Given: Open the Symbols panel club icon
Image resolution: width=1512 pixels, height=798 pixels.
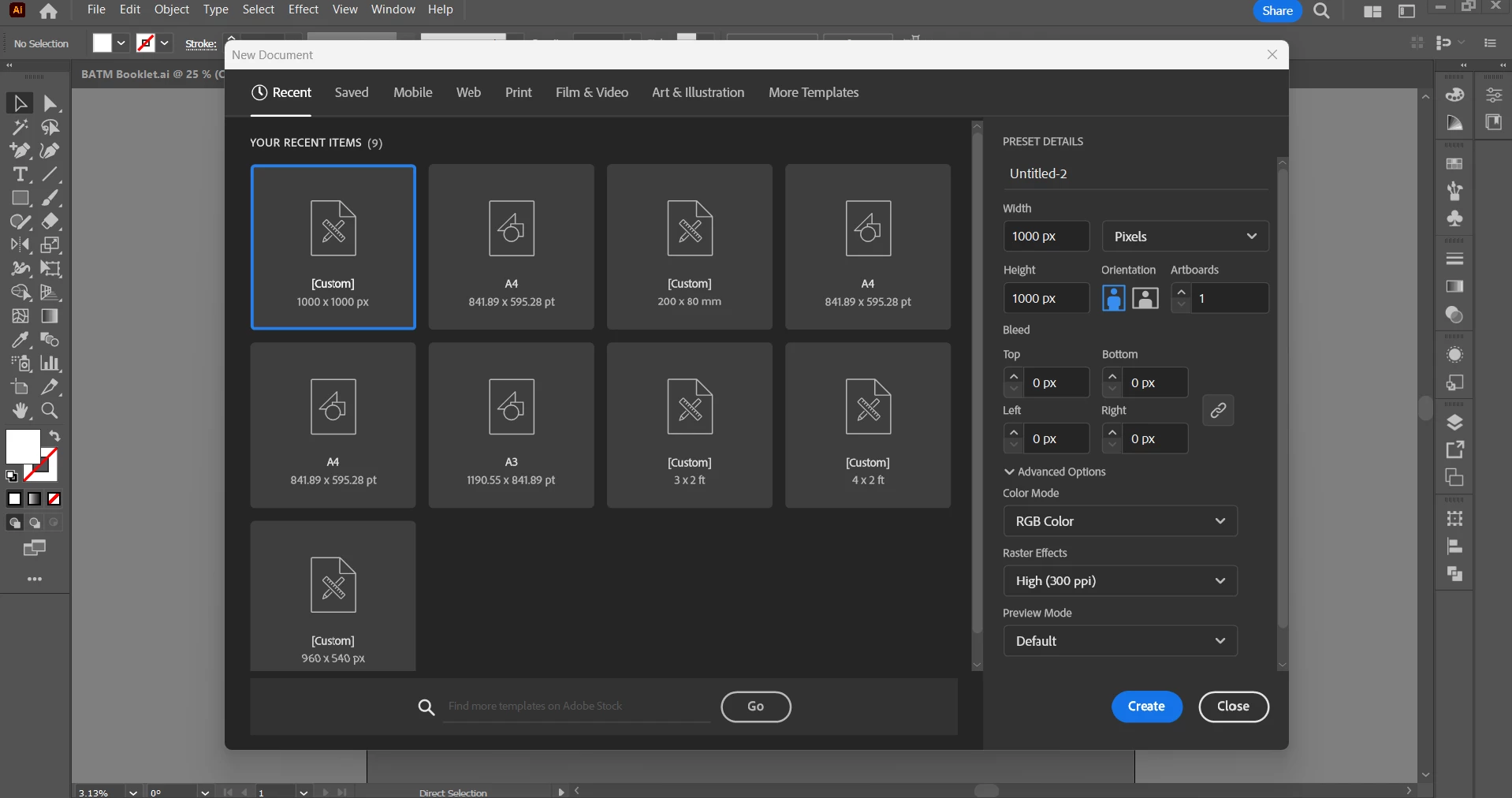Looking at the screenshot, I should pos(1455,218).
